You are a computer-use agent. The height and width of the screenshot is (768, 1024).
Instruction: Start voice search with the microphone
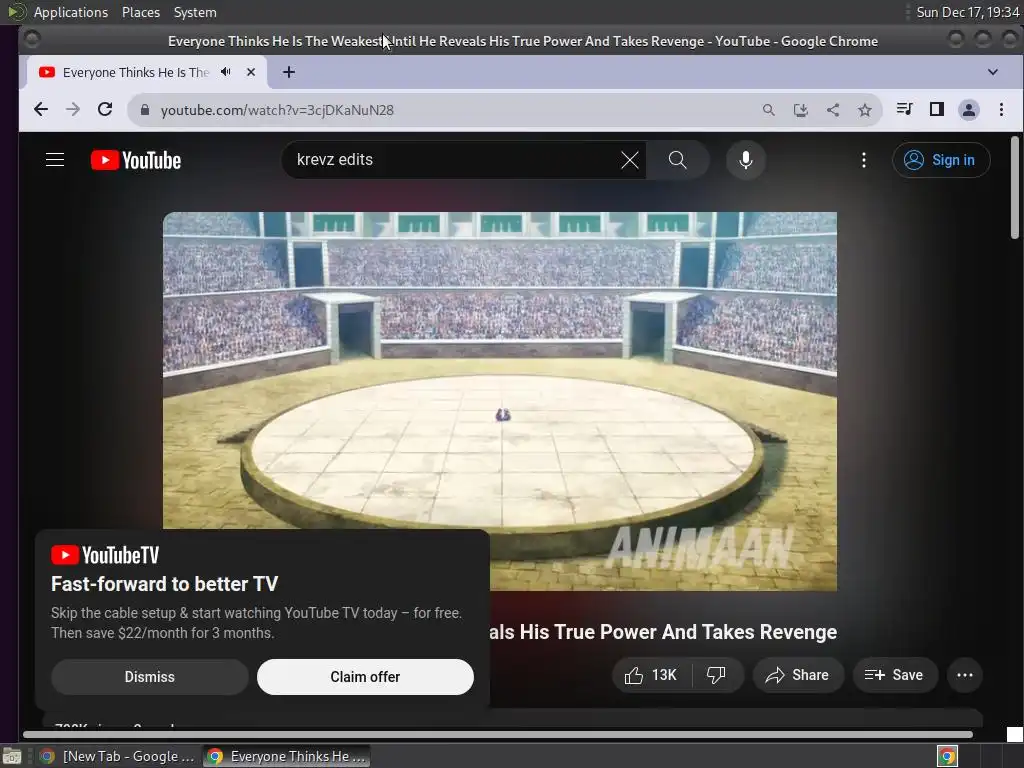[746, 160]
